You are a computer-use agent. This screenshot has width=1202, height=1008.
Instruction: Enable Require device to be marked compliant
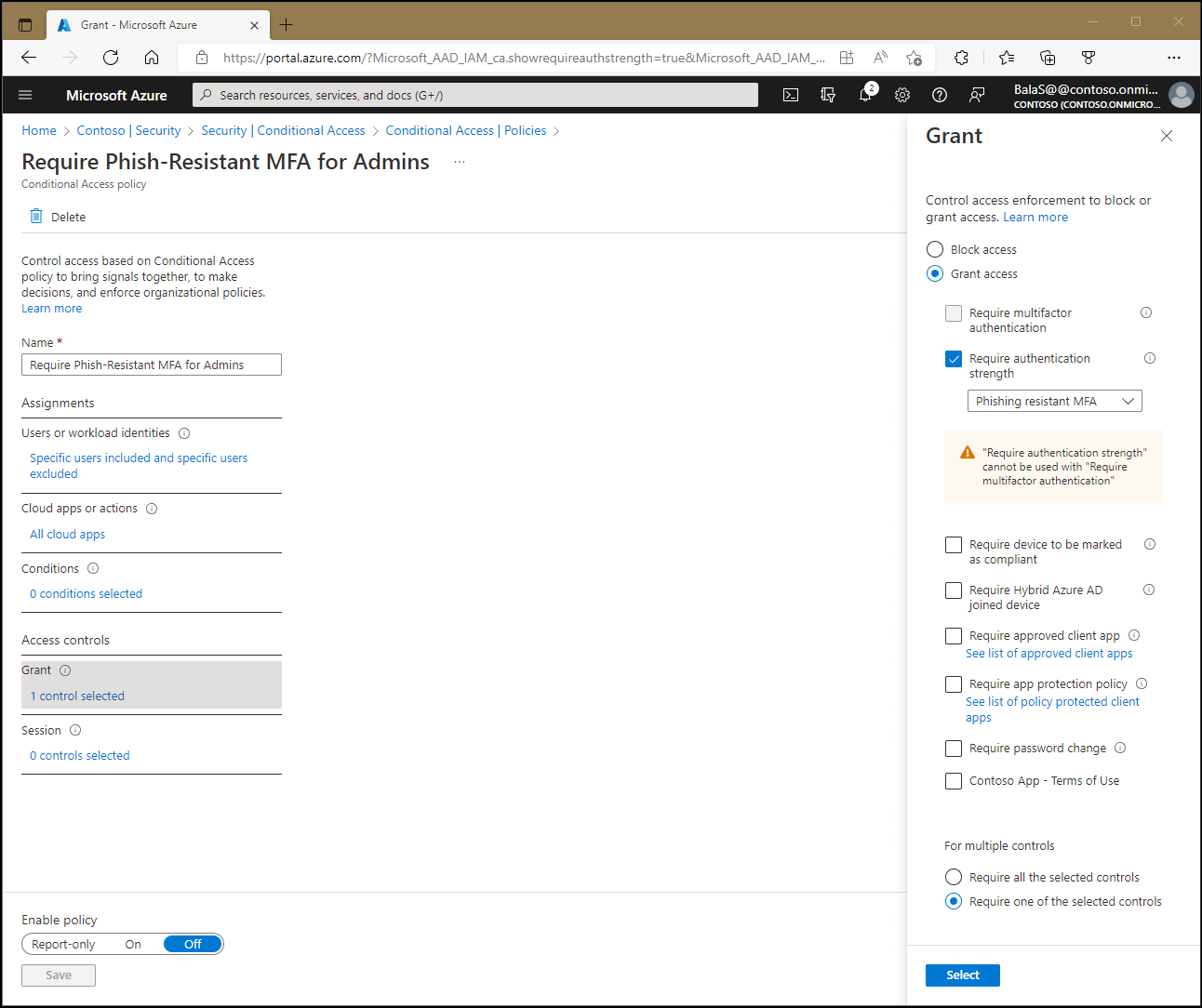coord(953,544)
